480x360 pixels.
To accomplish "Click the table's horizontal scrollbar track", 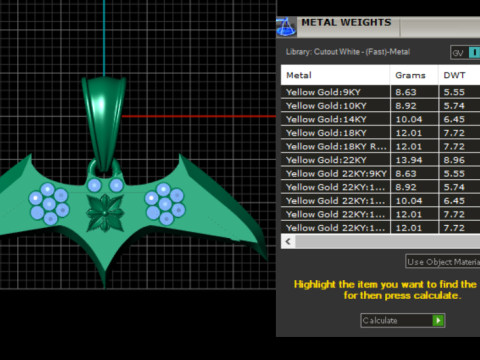I will pyautogui.click(x=388, y=241).
